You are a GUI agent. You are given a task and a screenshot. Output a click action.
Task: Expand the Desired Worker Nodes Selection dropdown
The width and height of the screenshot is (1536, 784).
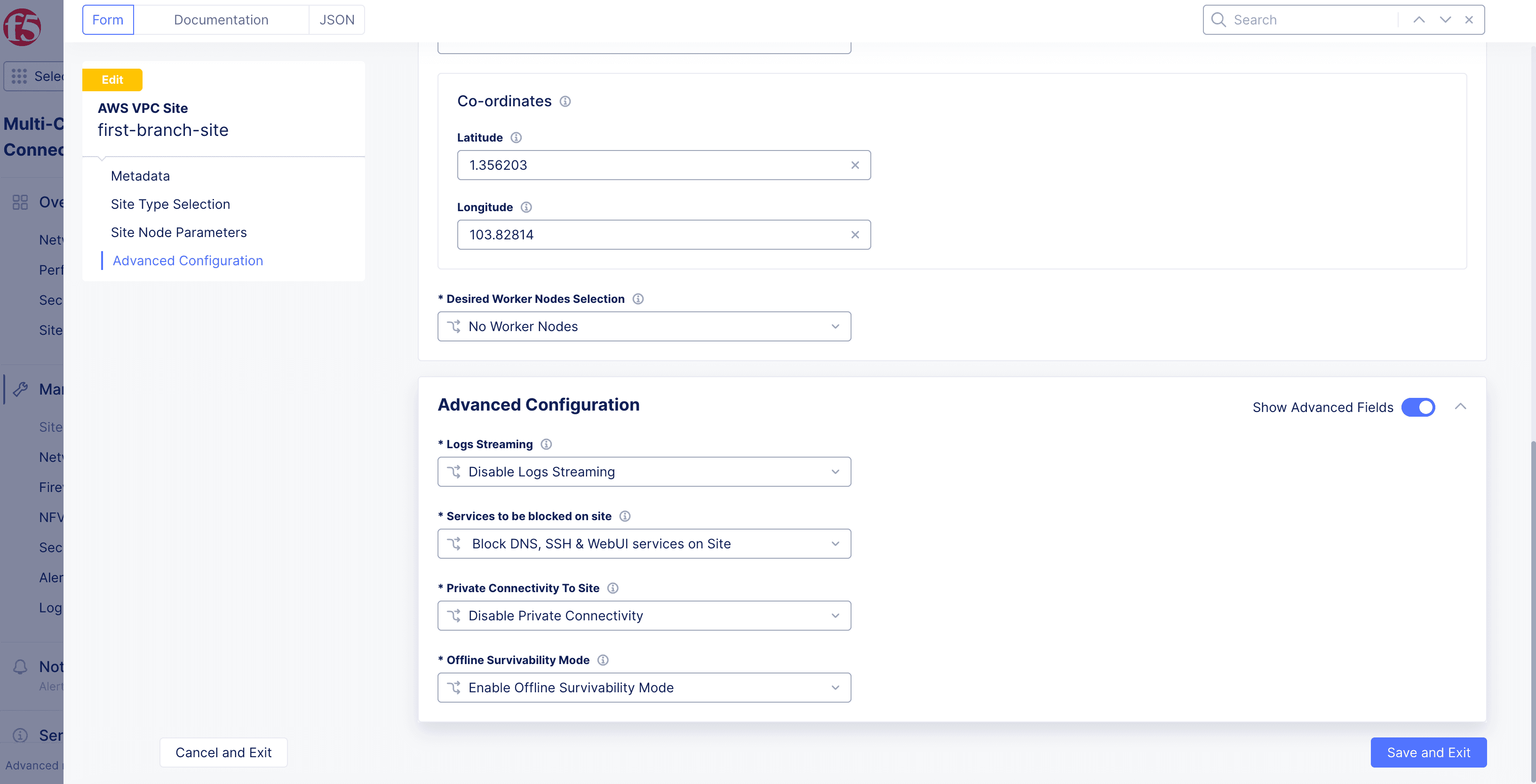tap(644, 326)
